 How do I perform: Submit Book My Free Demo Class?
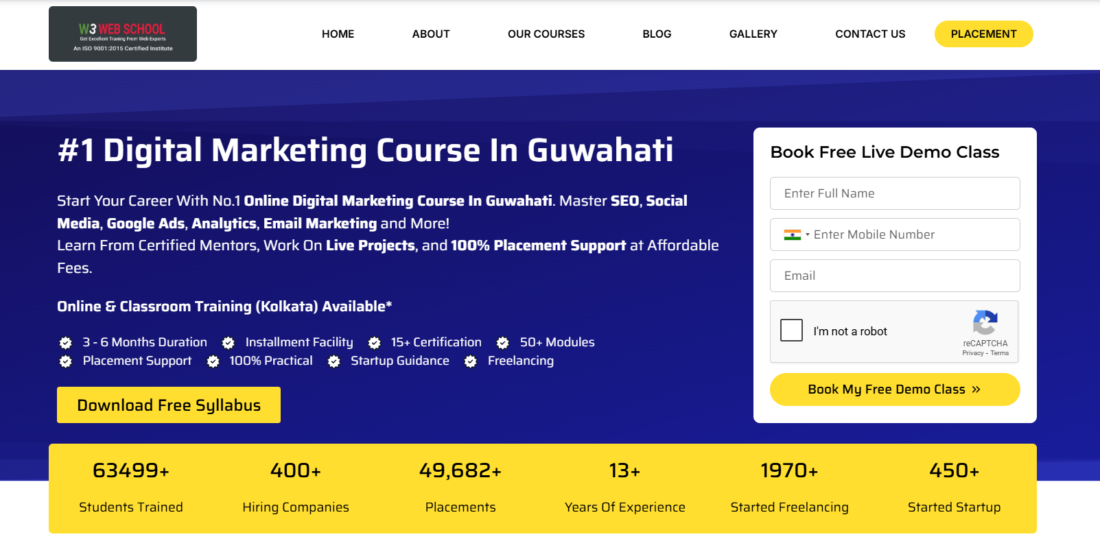coord(894,389)
